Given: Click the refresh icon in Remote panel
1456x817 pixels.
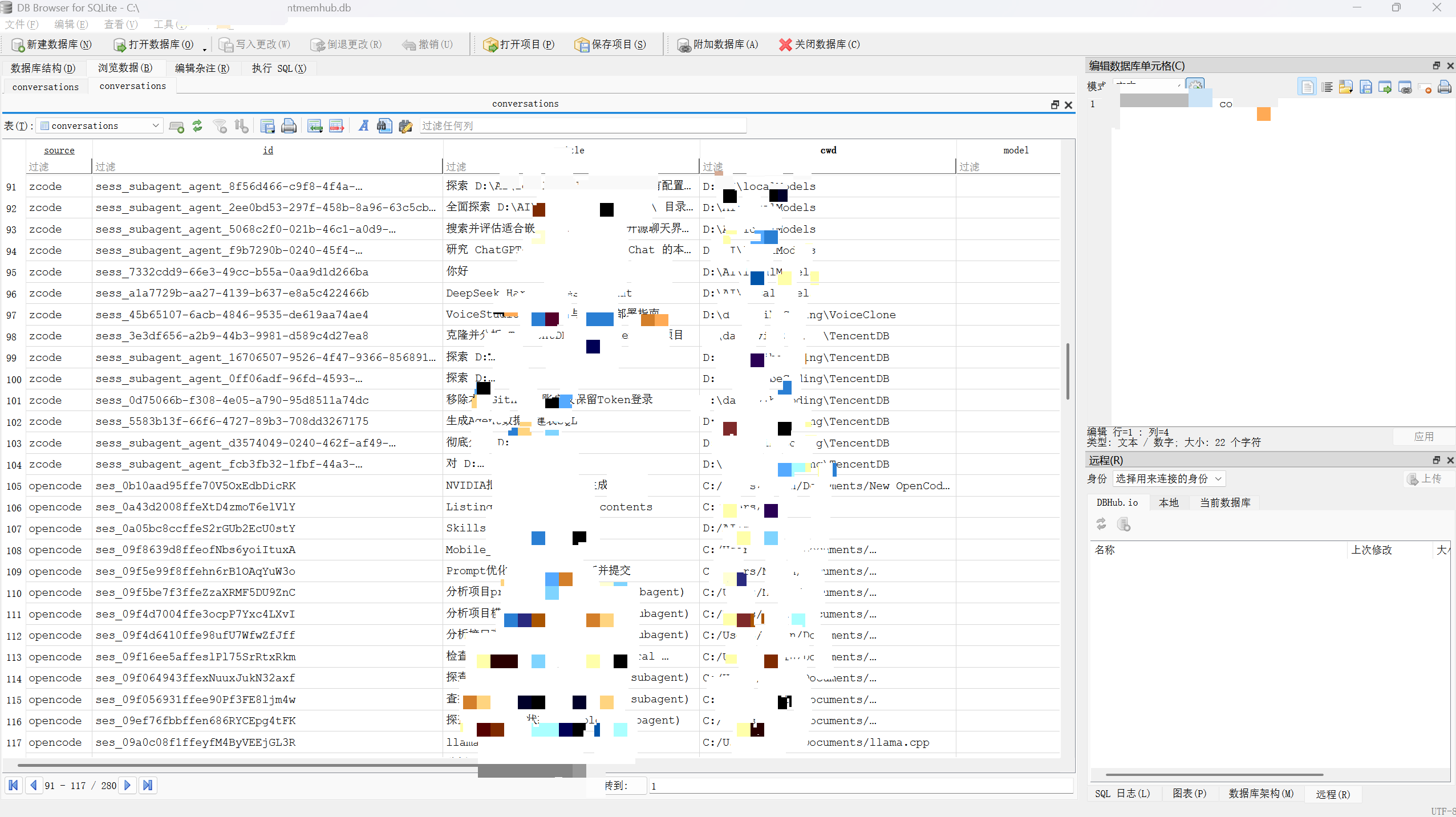Looking at the screenshot, I should pos(1101,524).
